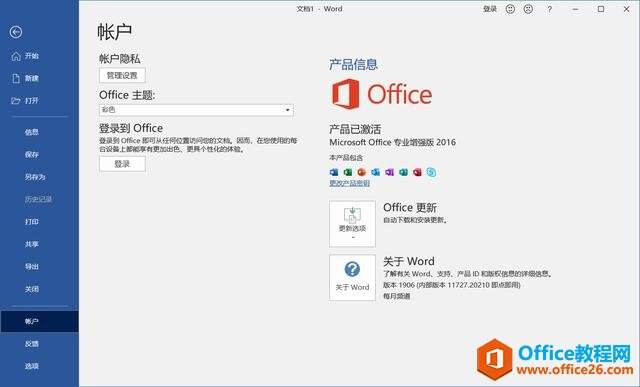Select 共享 in the sidebar

point(31,244)
